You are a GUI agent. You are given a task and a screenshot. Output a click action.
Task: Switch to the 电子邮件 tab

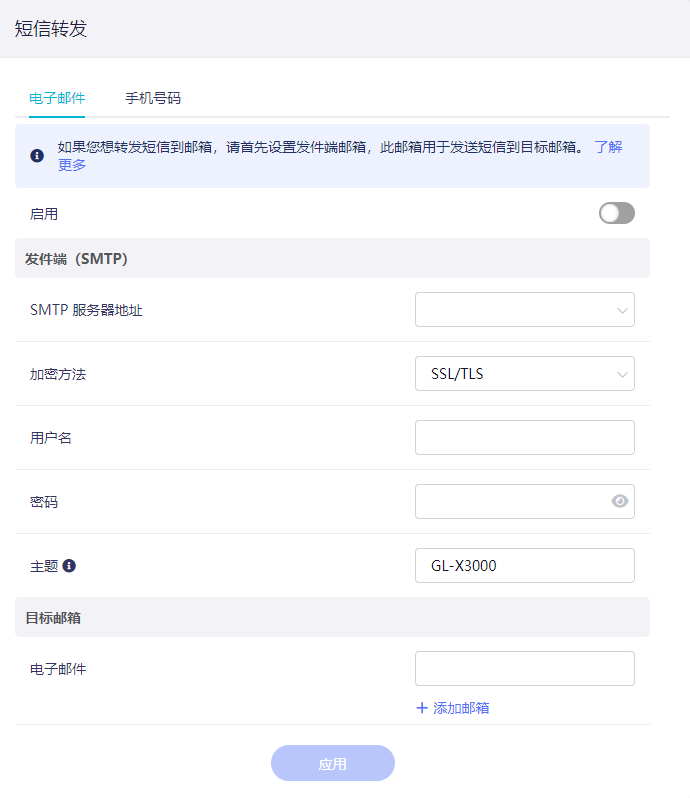click(57, 98)
